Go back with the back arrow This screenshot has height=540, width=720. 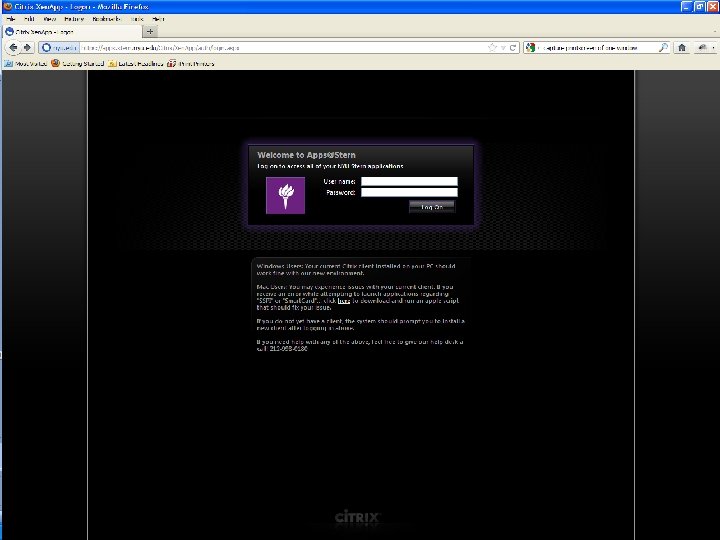click(x=13, y=47)
